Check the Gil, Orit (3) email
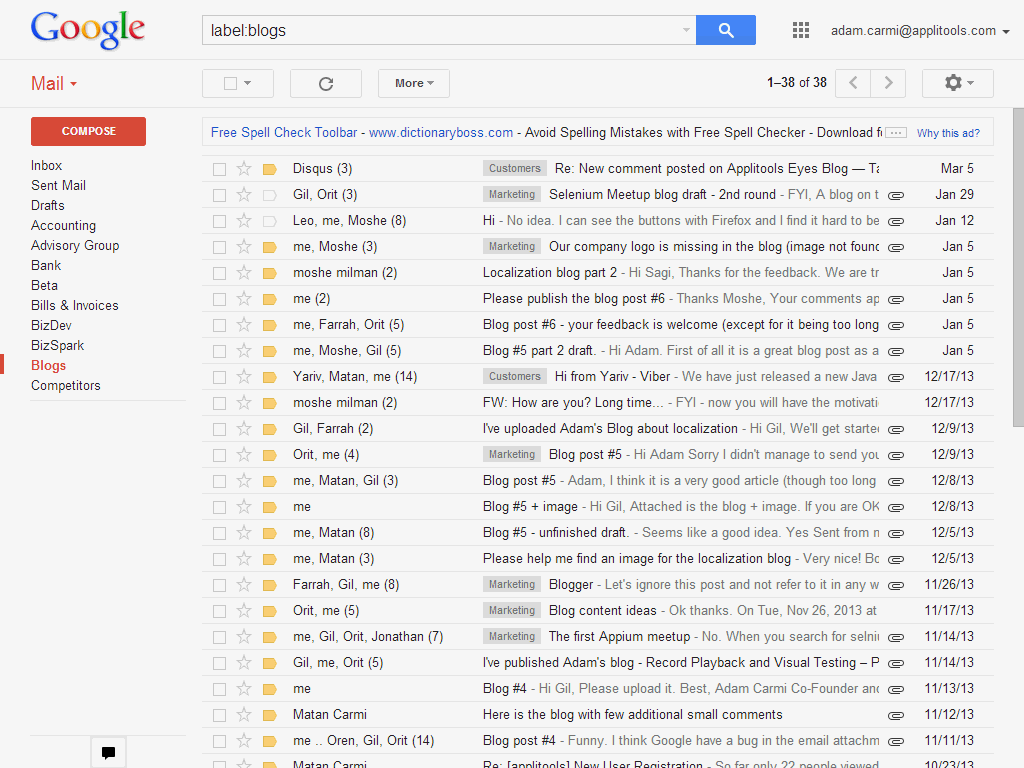Viewport: 1024px width, 768px height. (x=219, y=195)
